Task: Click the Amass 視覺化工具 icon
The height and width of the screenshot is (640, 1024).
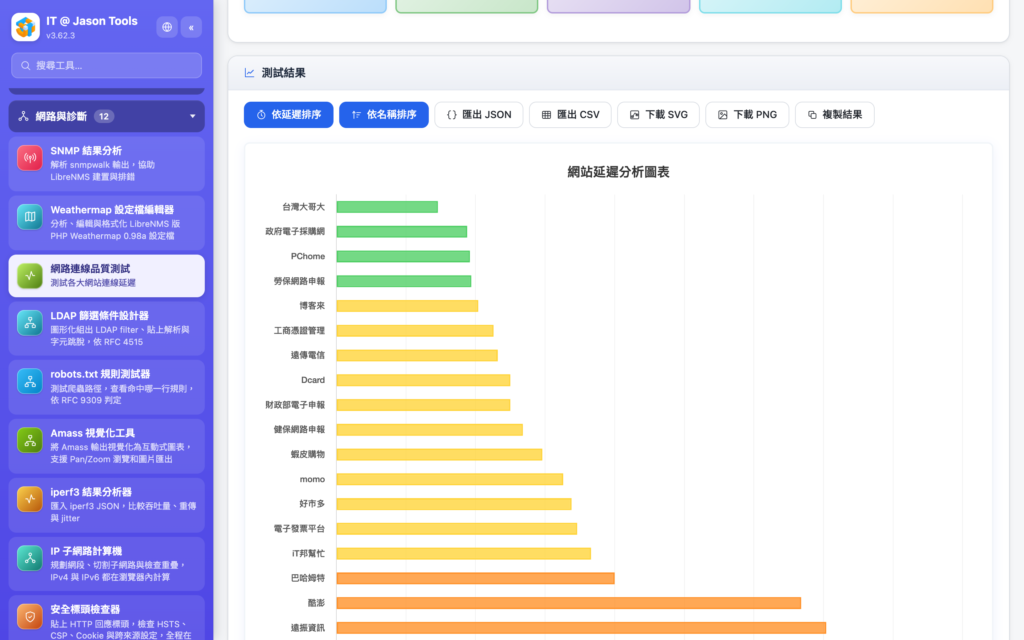Action: (30, 440)
